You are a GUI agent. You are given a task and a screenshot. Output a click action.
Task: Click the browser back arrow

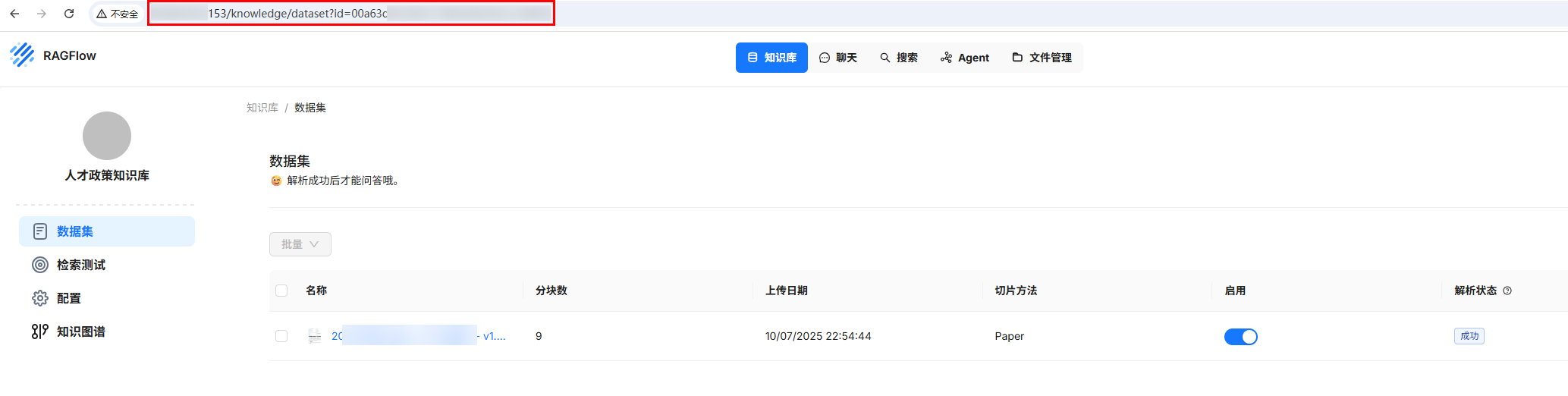point(14,14)
